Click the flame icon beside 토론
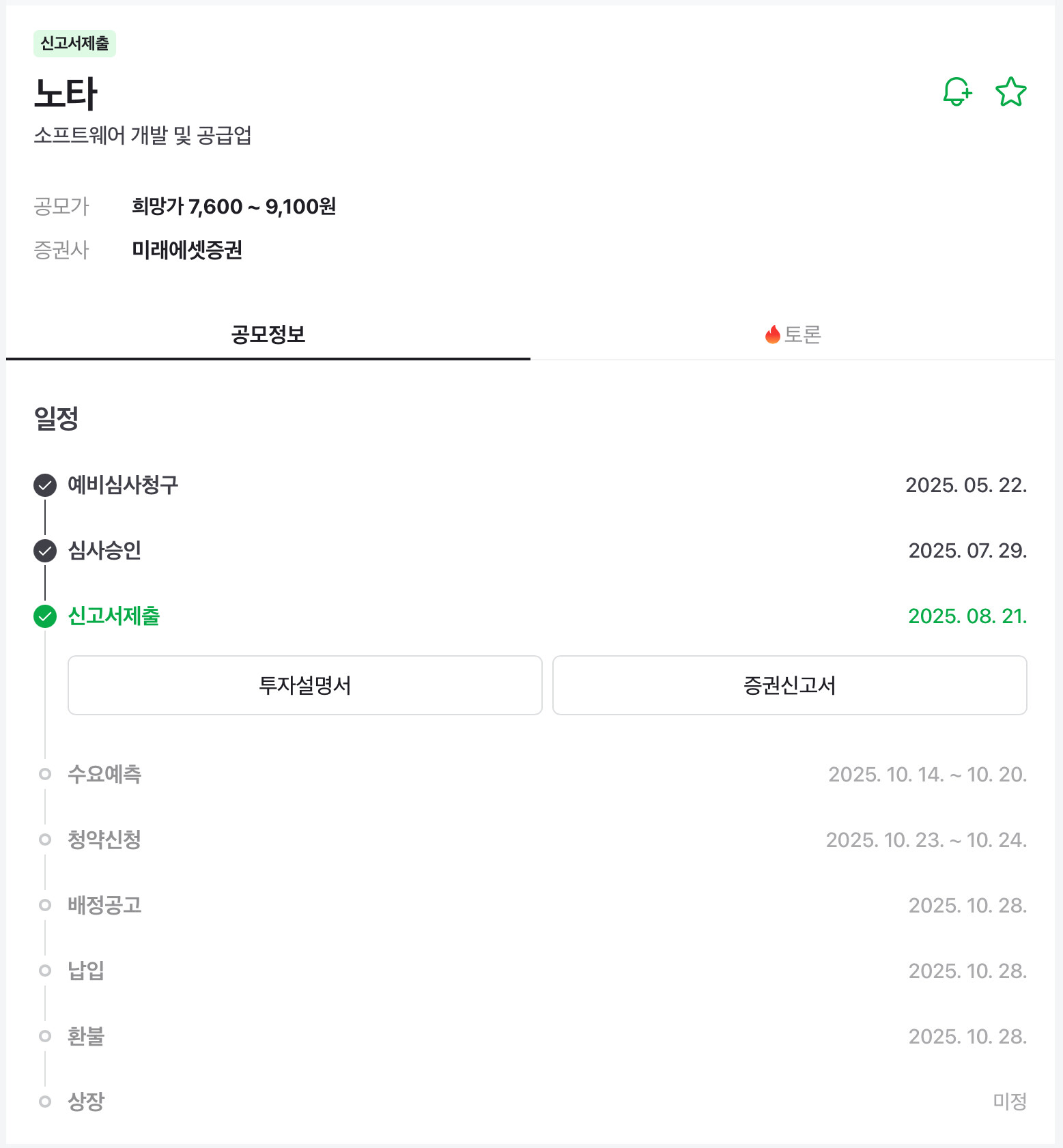 coord(772,334)
